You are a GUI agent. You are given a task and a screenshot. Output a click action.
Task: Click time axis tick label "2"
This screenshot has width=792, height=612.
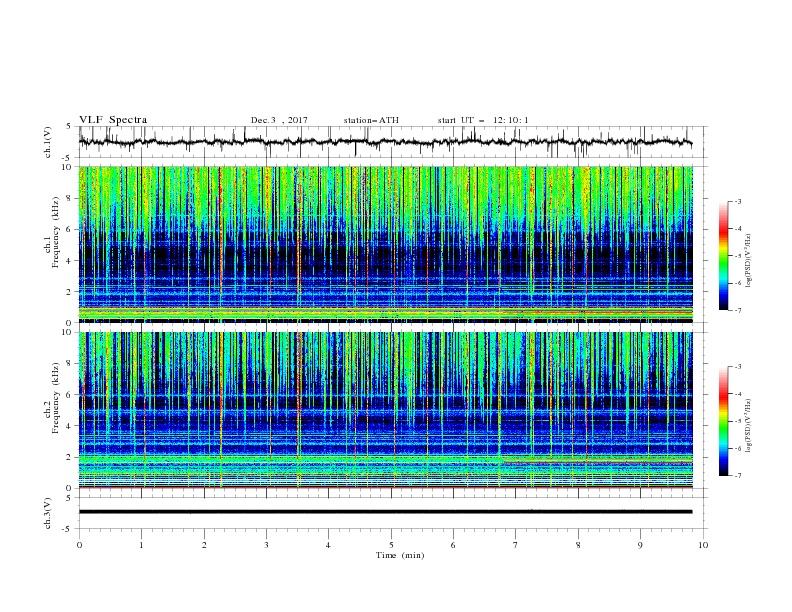204,545
